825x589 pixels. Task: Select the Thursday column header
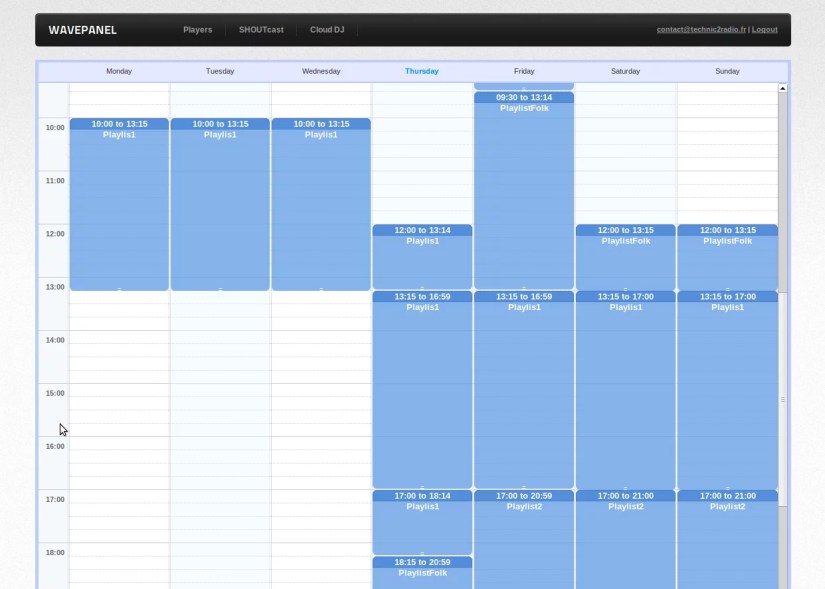tap(422, 71)
